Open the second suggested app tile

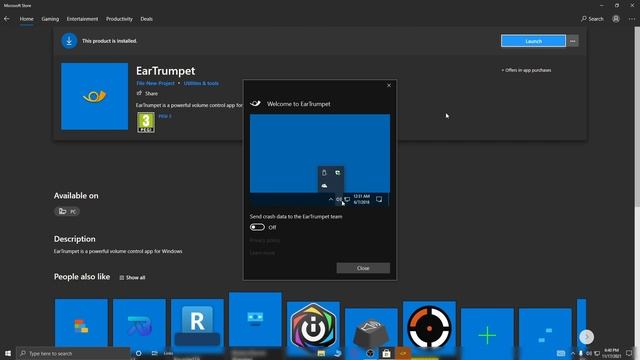139,323
